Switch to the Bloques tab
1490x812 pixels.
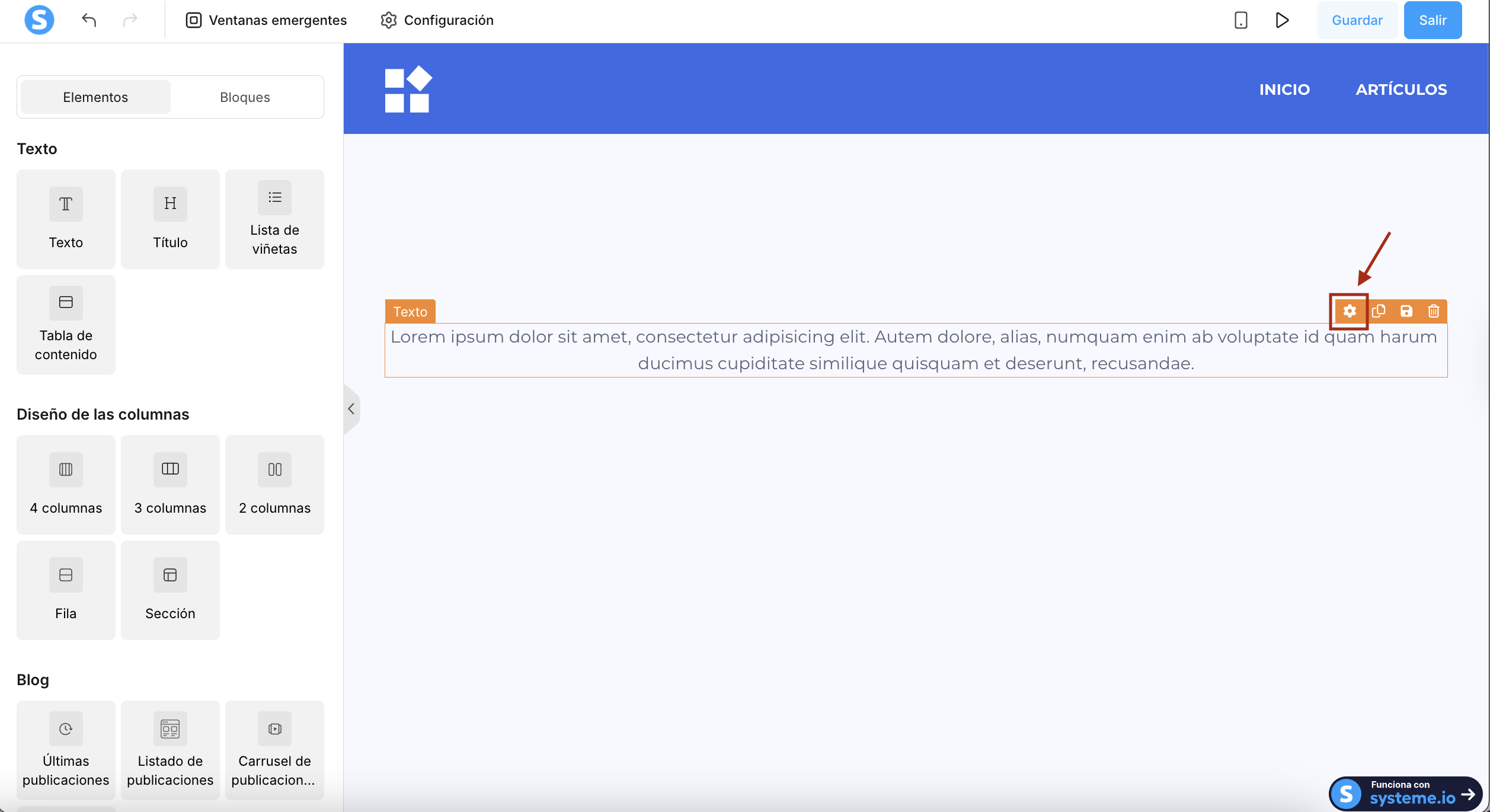pos(245,97)
